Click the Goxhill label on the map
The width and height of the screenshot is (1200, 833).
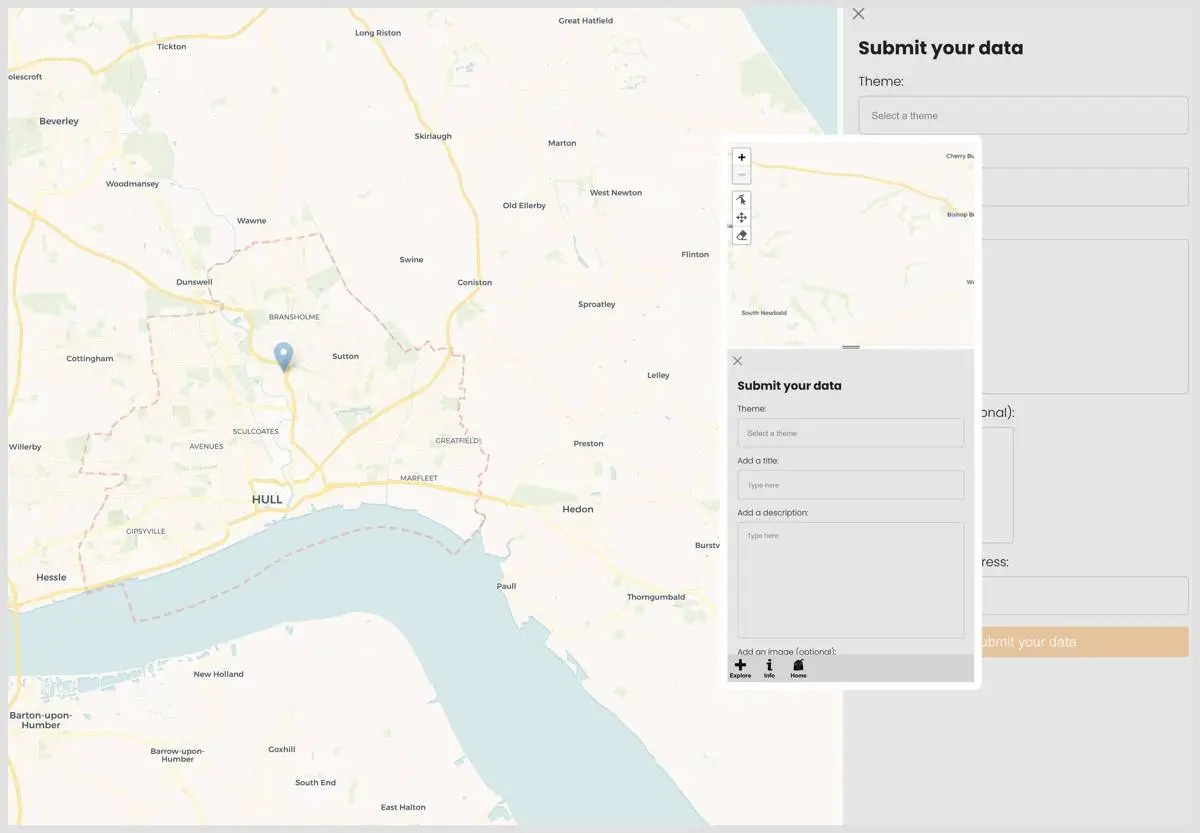click(282, 749)
